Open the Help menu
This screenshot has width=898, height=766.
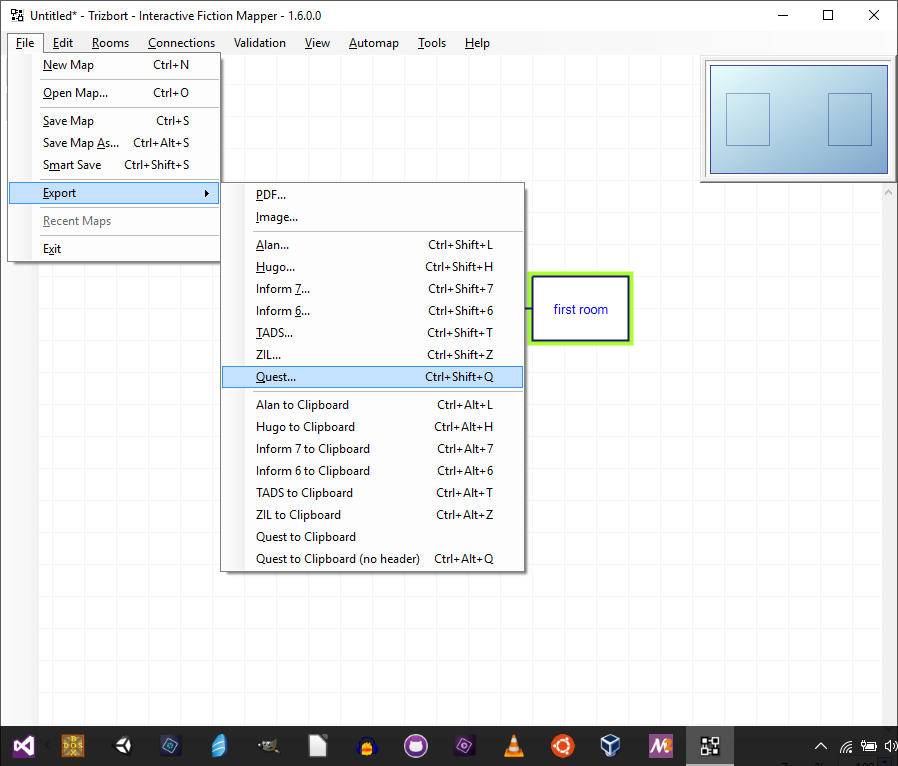pyautogui.click(x=477, y=43)
